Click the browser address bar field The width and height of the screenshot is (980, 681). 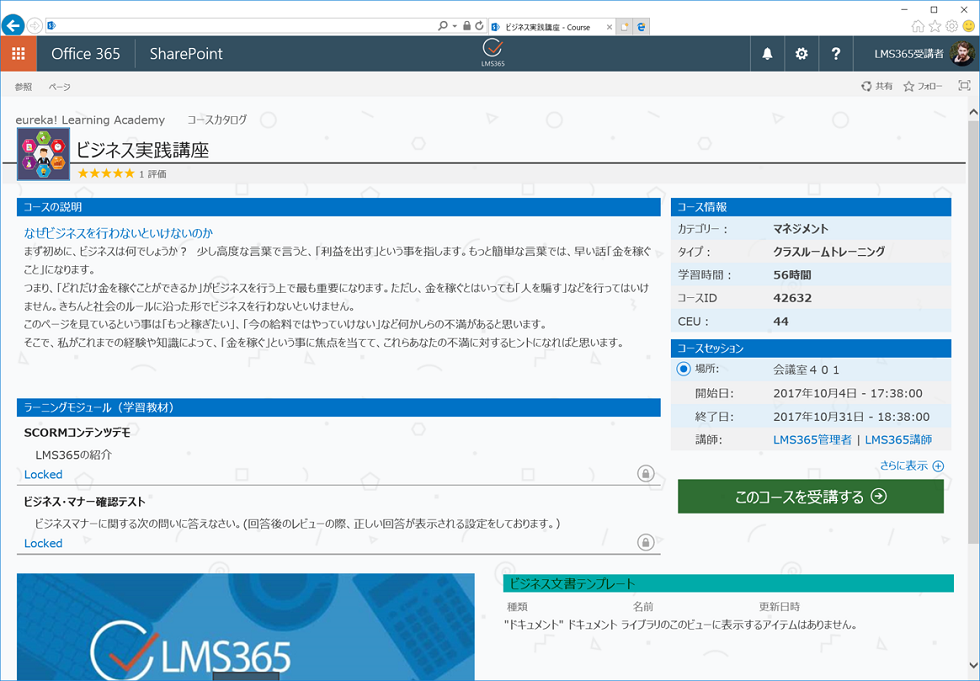click(x=240, y=25)
